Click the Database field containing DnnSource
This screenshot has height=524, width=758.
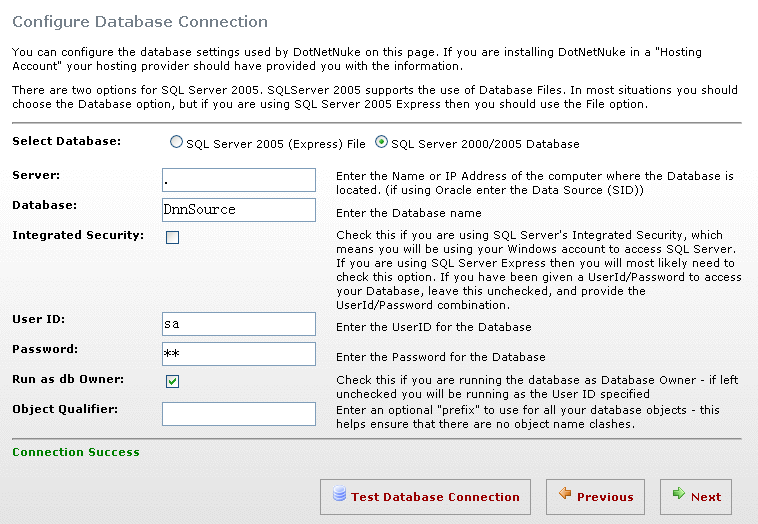[x=239, y=210]
